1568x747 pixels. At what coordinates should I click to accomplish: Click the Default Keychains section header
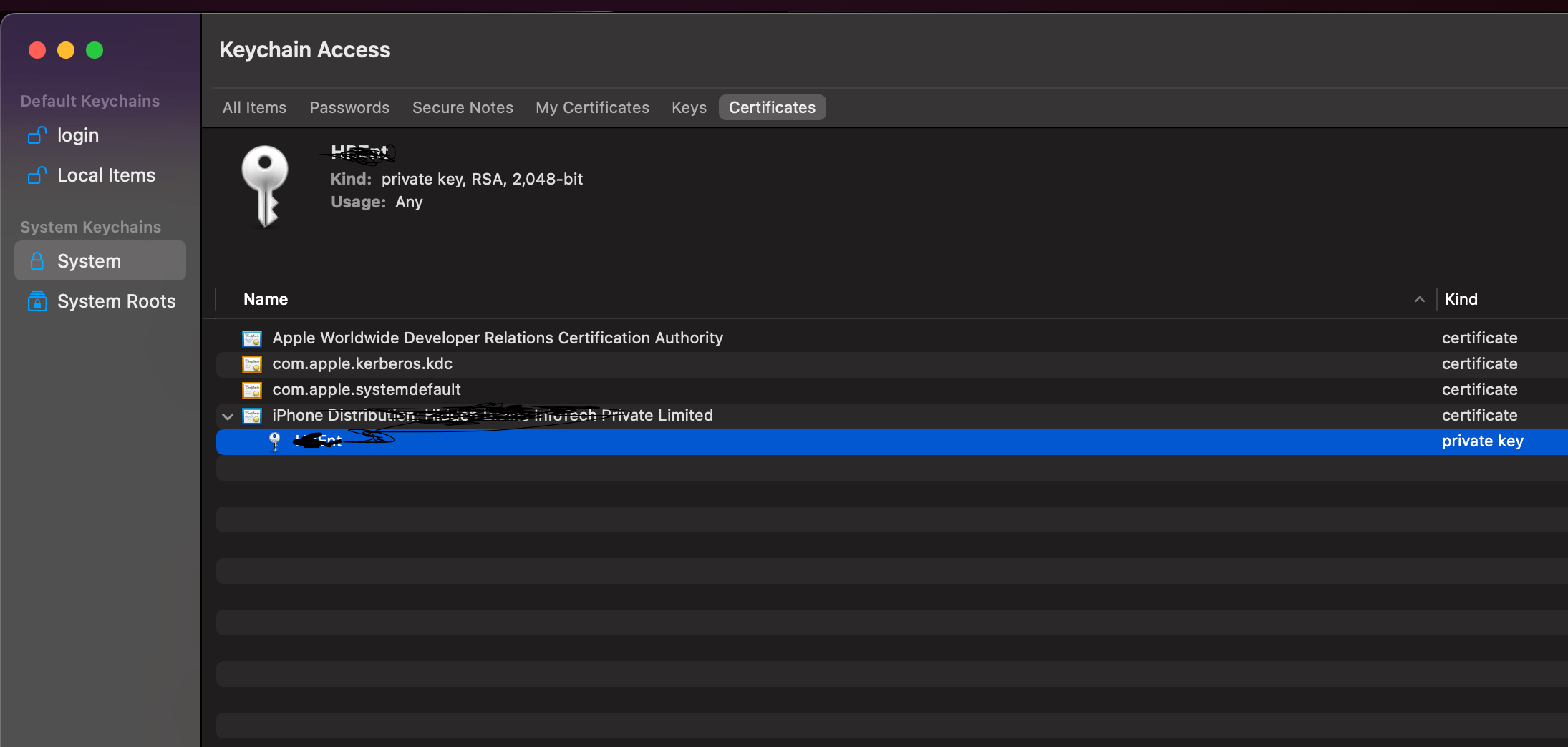pos(90,101)
